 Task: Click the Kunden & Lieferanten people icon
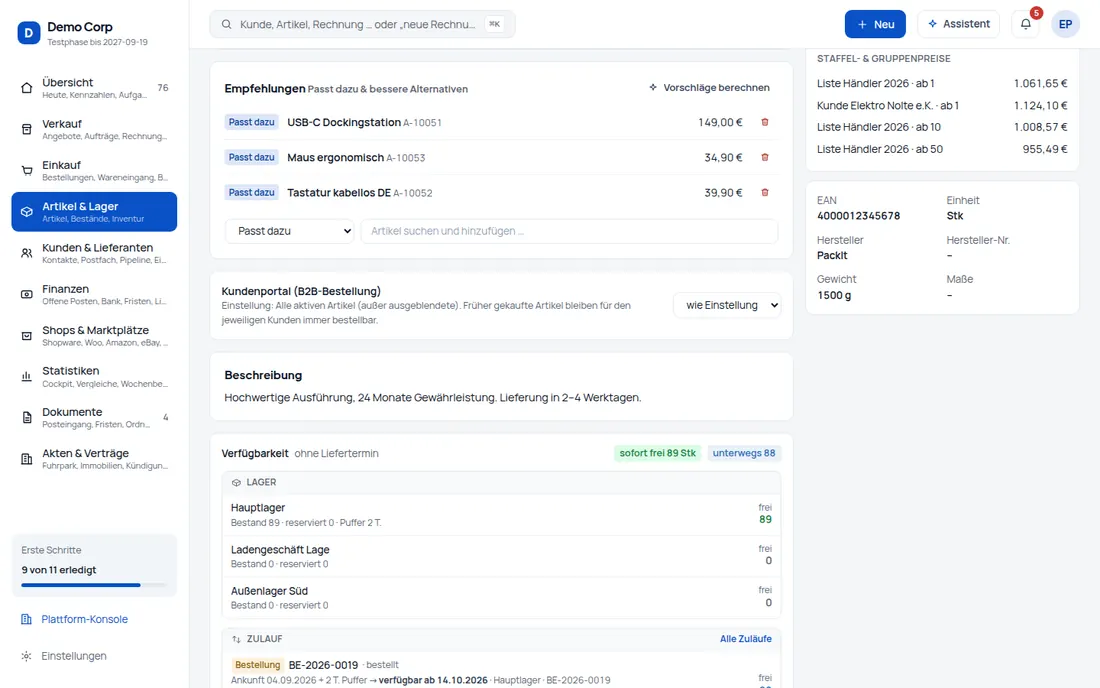pos(27,253)
